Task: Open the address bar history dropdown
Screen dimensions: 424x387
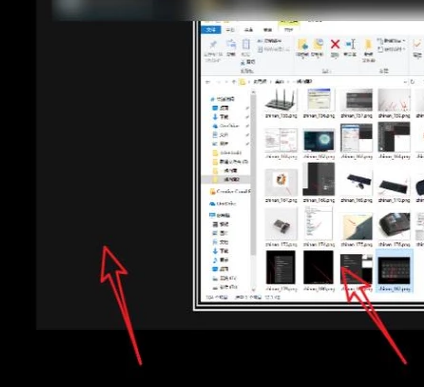Action: tap(405, 82)
